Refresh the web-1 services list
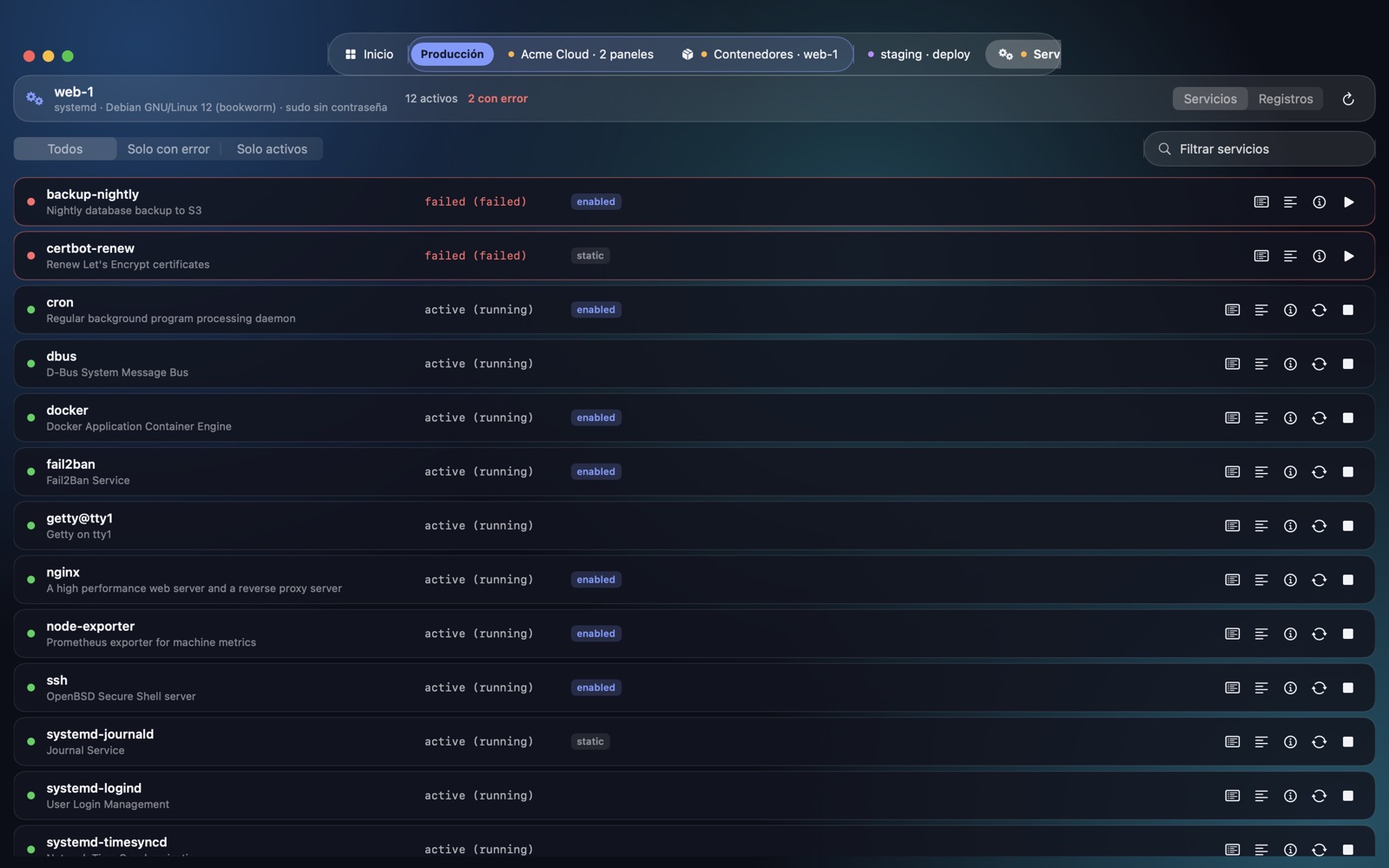The width and height of the screenshot is (1389, 868). (1348, 99)
